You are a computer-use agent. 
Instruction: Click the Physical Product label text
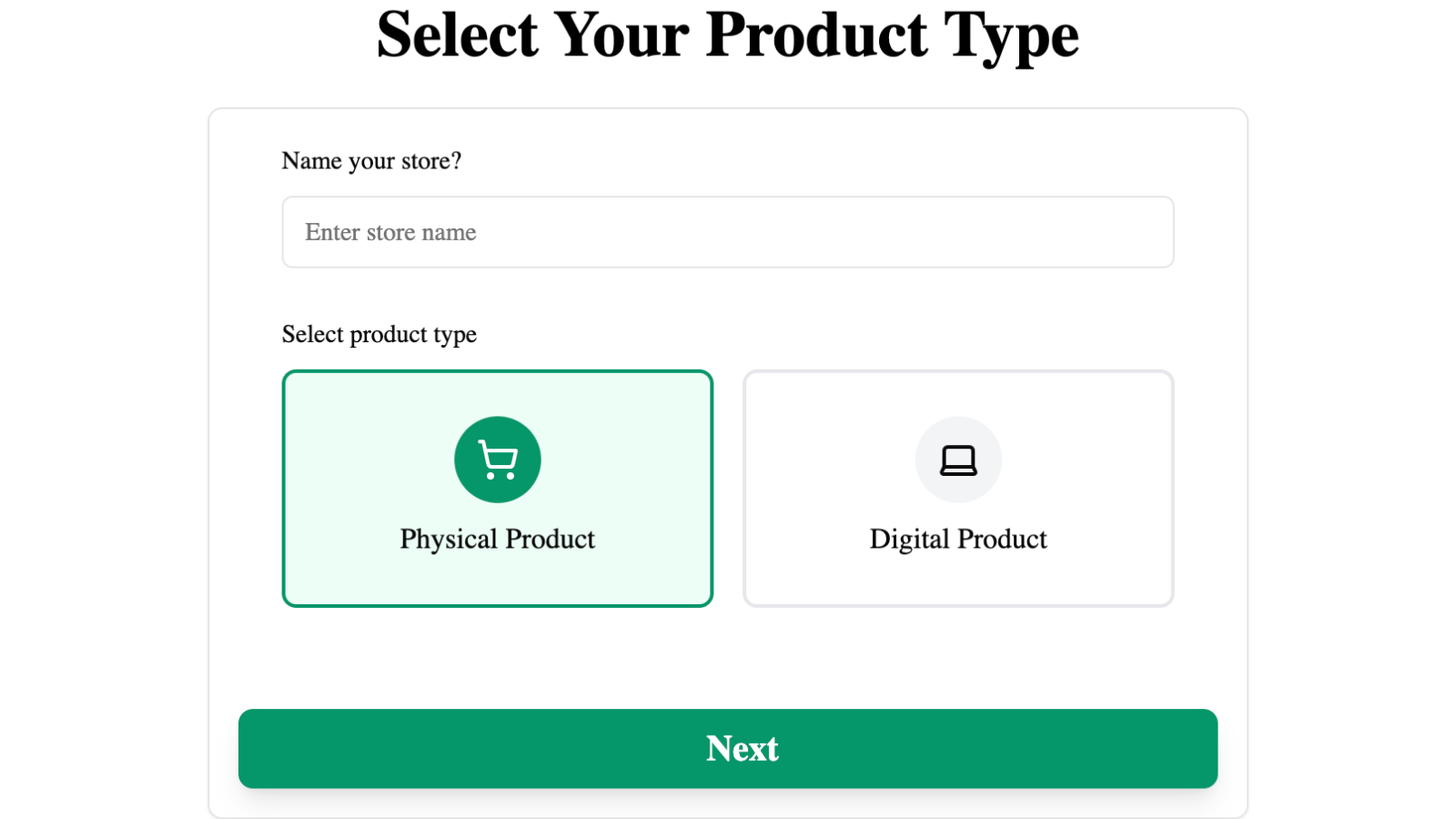point(498,538)
